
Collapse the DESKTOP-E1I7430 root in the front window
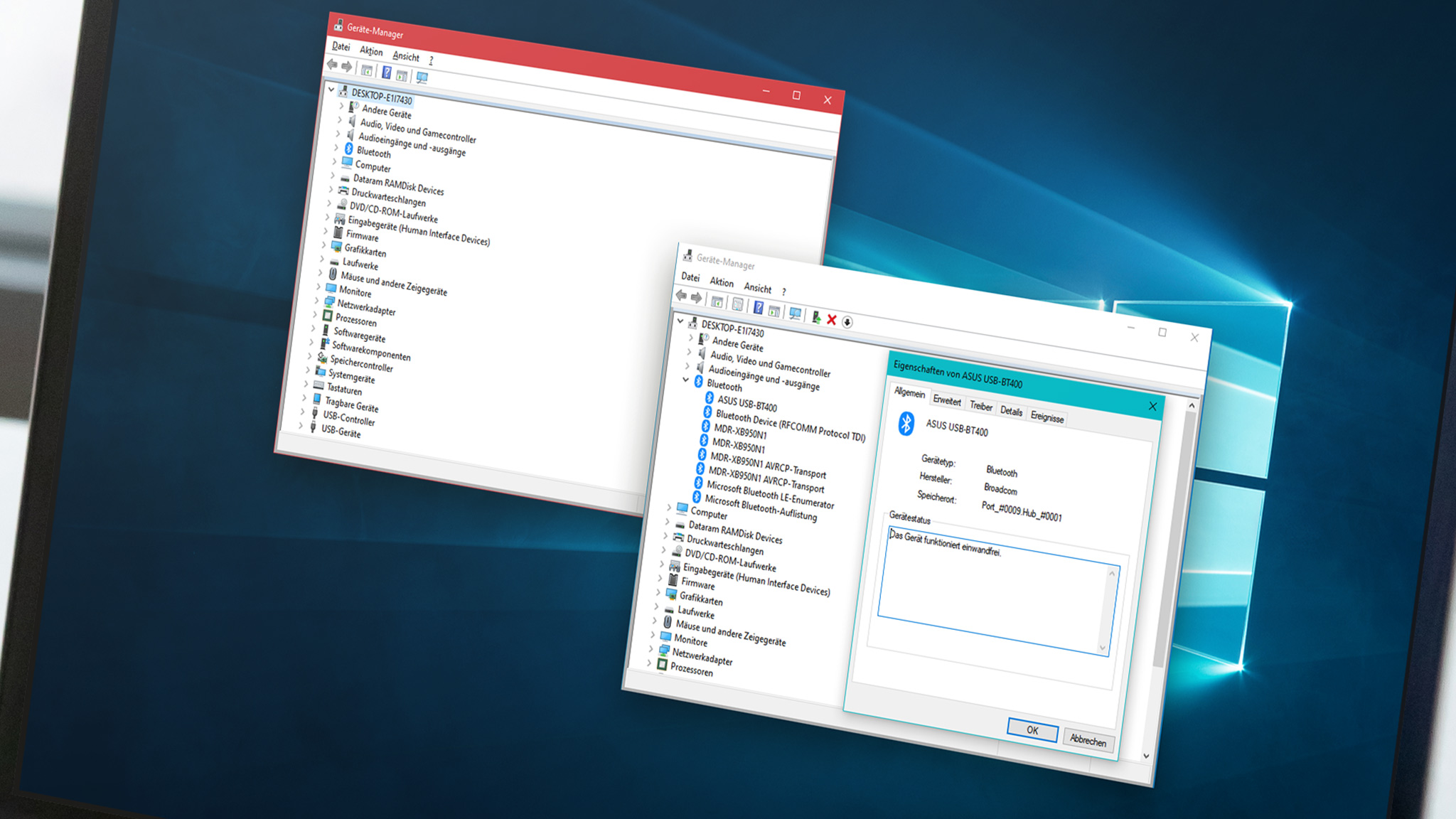pyautogui.click(x=680, y=321)
